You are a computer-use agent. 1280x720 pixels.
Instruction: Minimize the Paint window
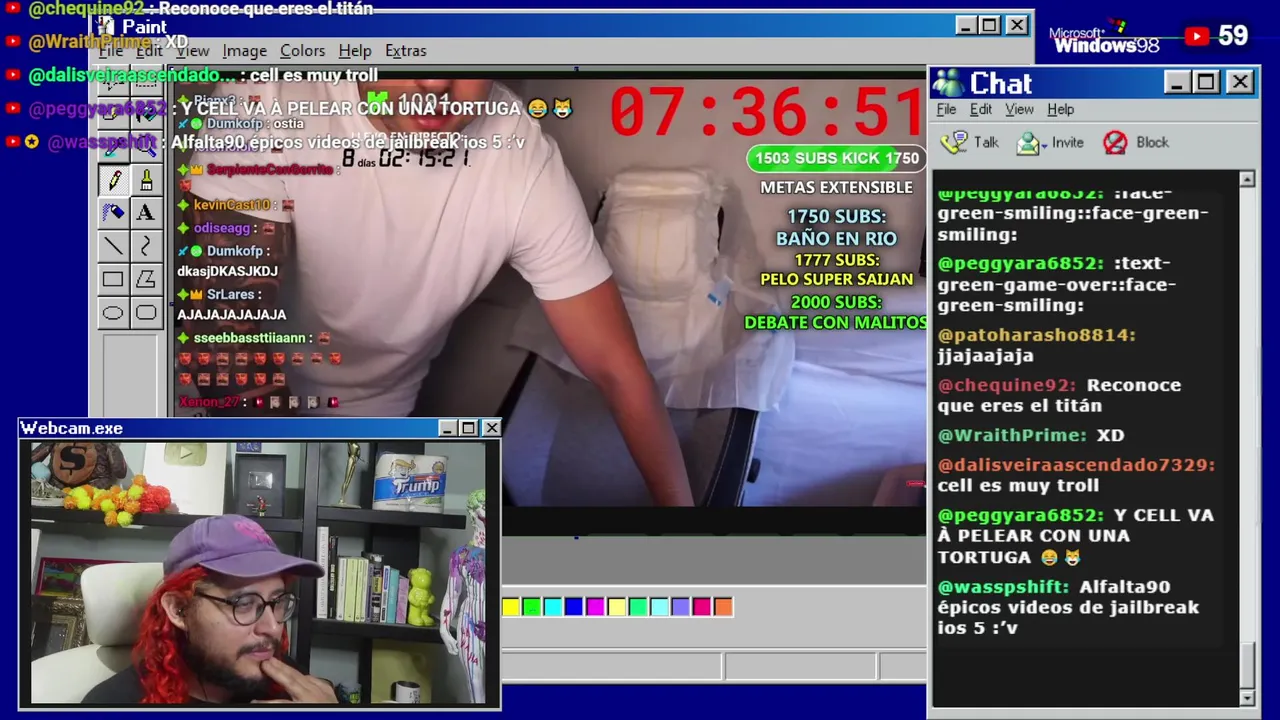(x=965, y=25)
